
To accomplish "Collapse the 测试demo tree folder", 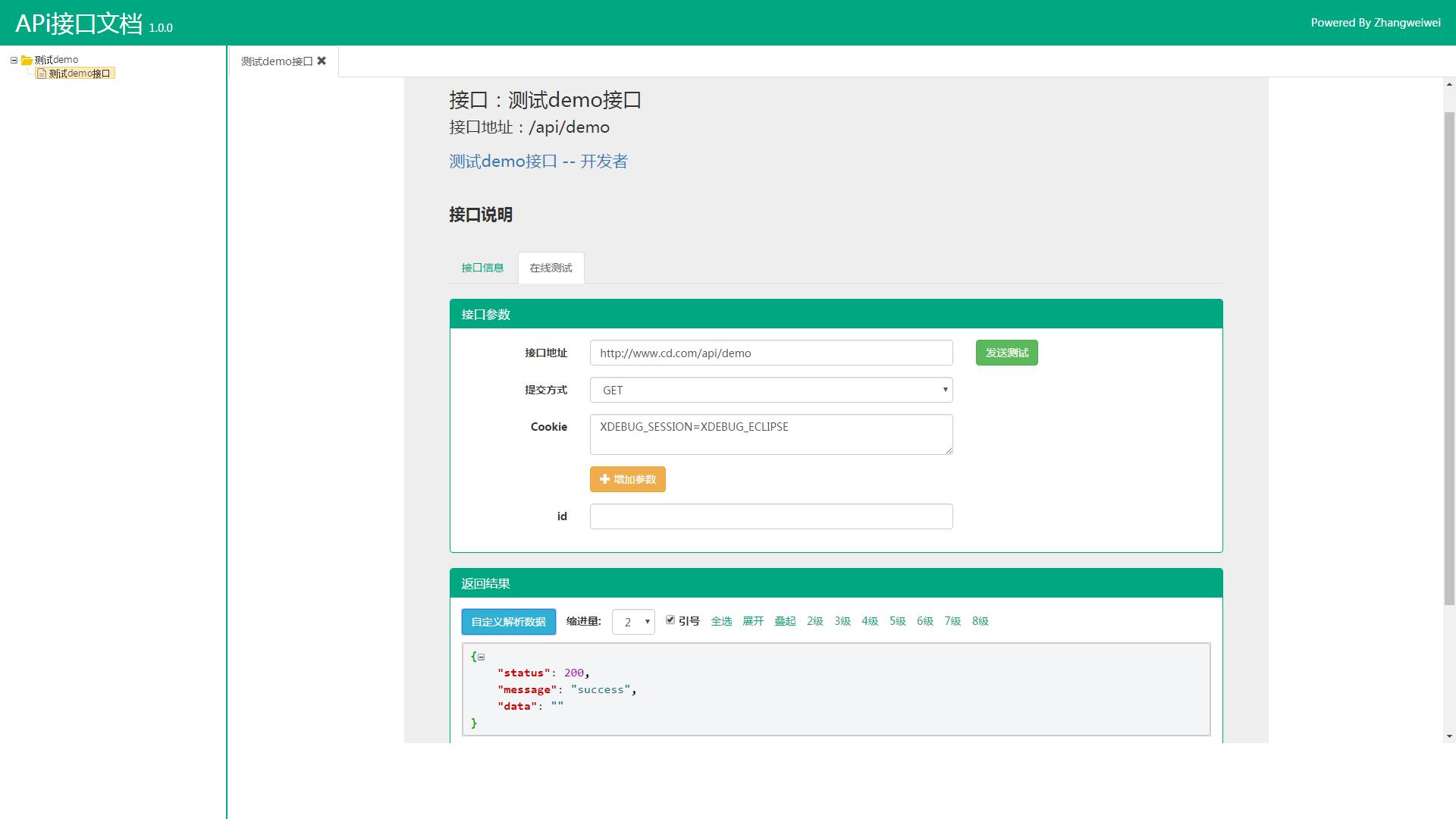I will coord(14,60).
